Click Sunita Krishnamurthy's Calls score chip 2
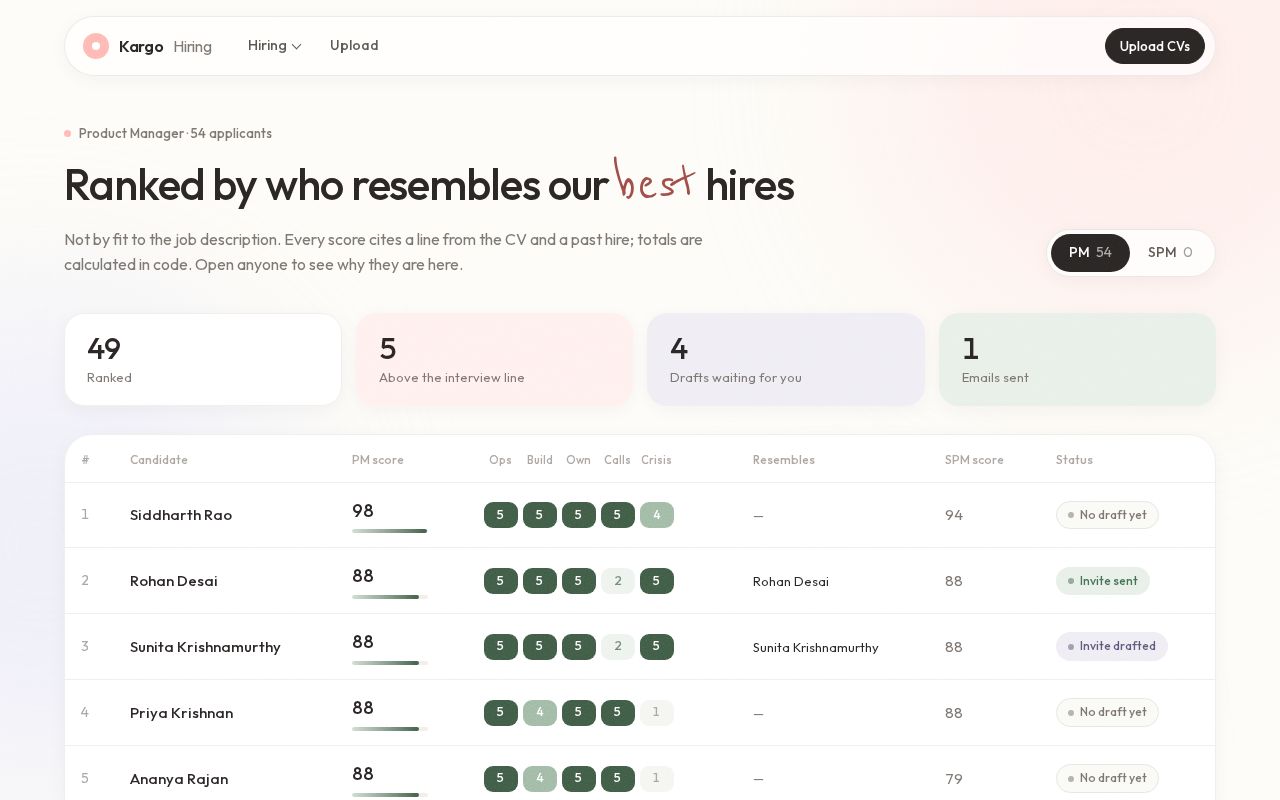The width and height of the screenshot is (1280, 800). click(x=618, y=647)
